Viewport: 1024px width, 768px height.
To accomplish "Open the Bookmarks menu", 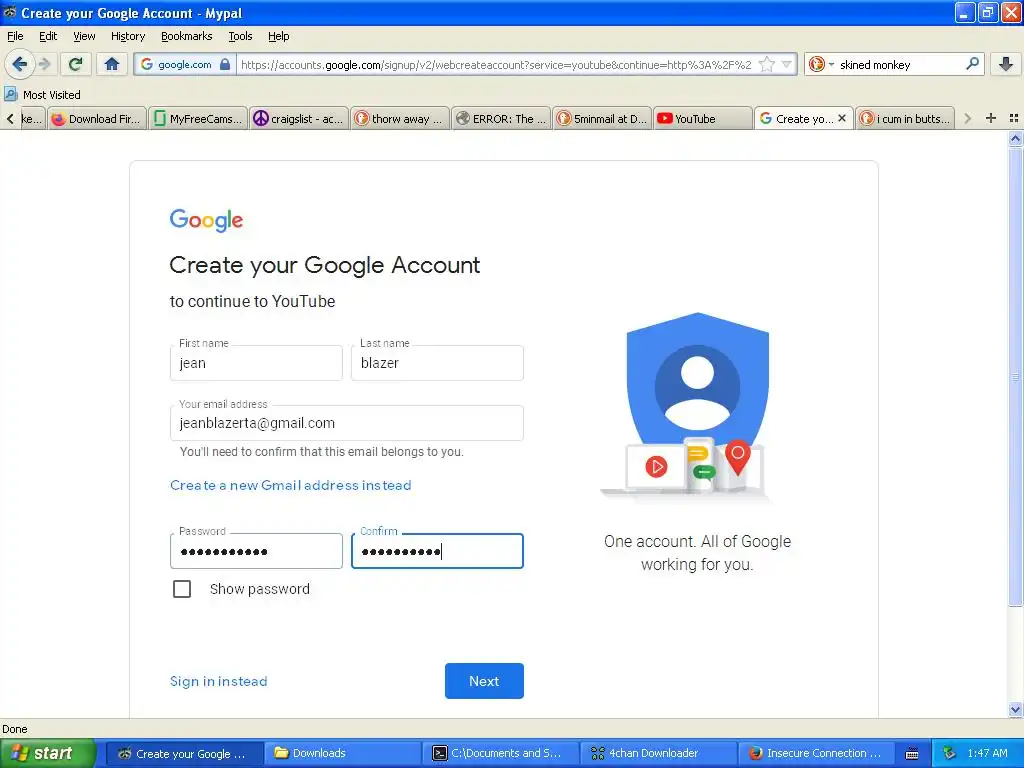I will (x=186, y=36).
